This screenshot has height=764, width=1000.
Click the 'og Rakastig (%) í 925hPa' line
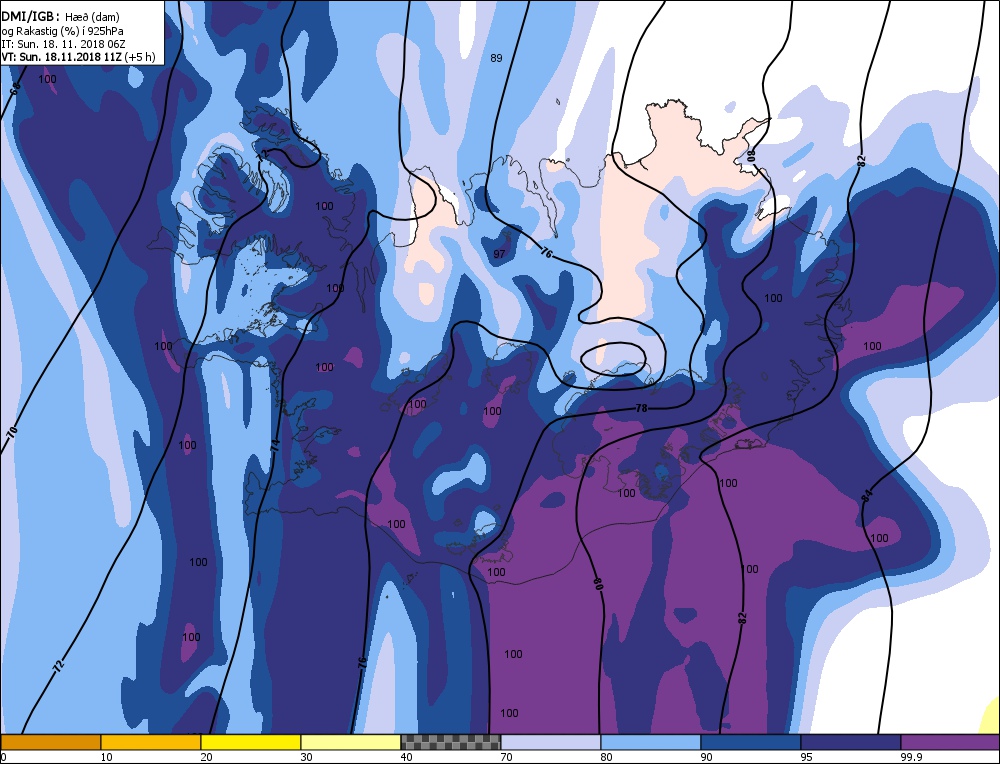[x=62, y=31]
